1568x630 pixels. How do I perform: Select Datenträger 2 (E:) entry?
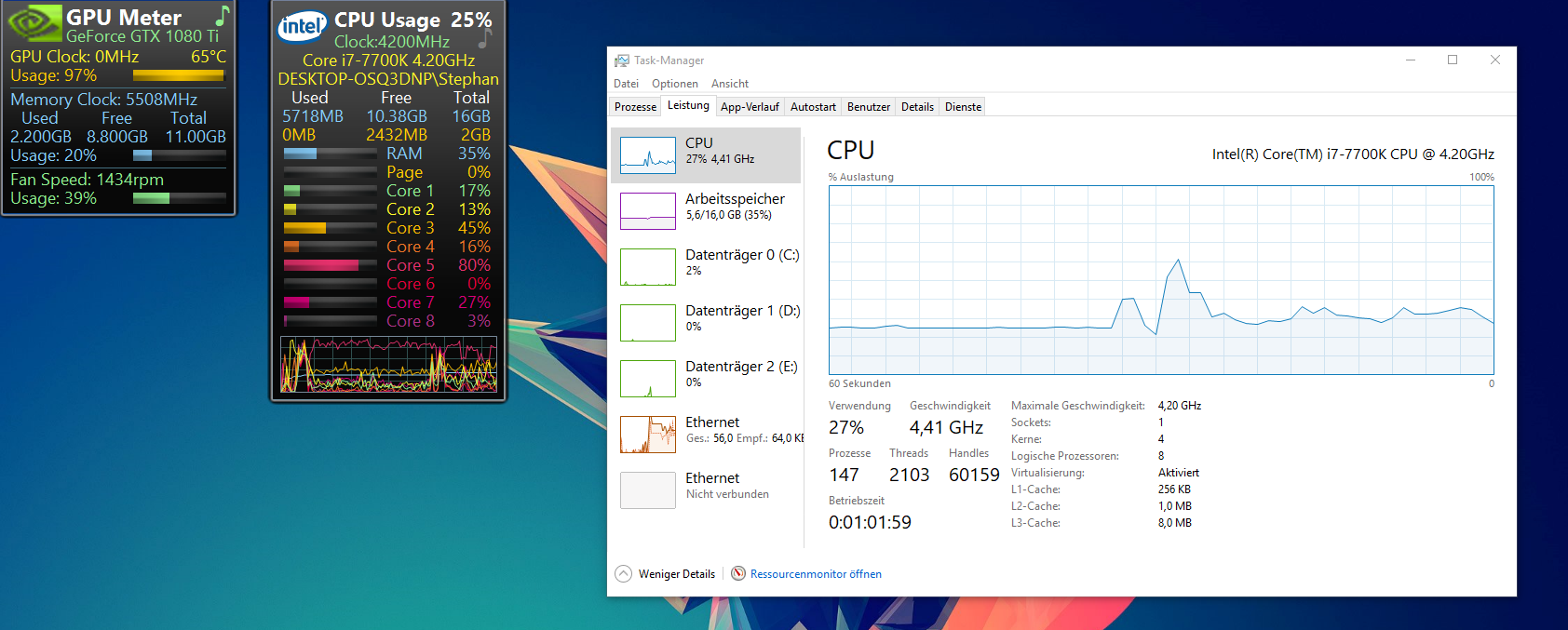point(706,379)
